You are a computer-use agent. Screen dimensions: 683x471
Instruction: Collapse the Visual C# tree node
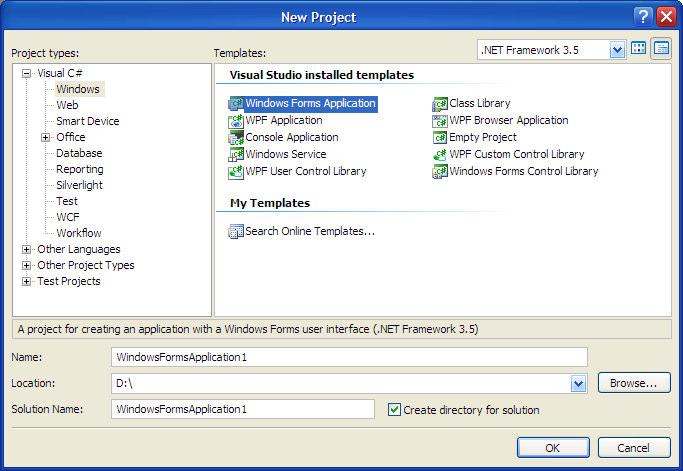click(x=27, y=73)
